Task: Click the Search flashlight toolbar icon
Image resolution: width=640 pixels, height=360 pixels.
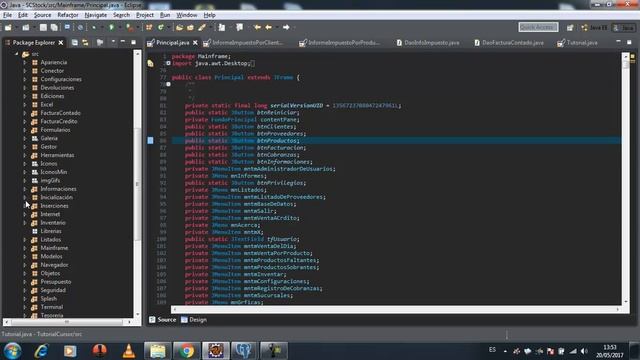Action: point(202,27)
